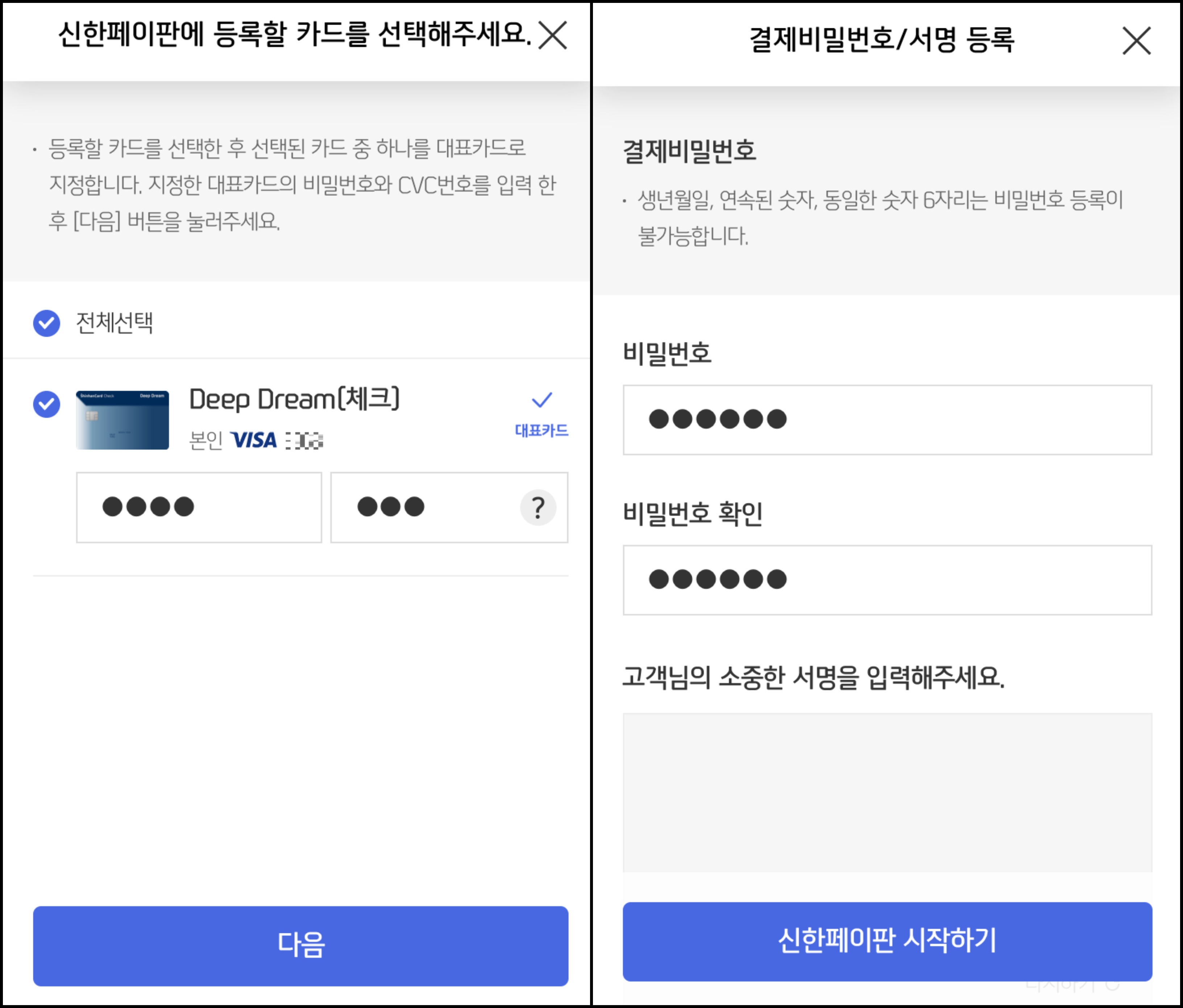Click the Deep Dream(체크) card name
The height and width of the screenshot is (1008, 1183).
pos(295,399)
